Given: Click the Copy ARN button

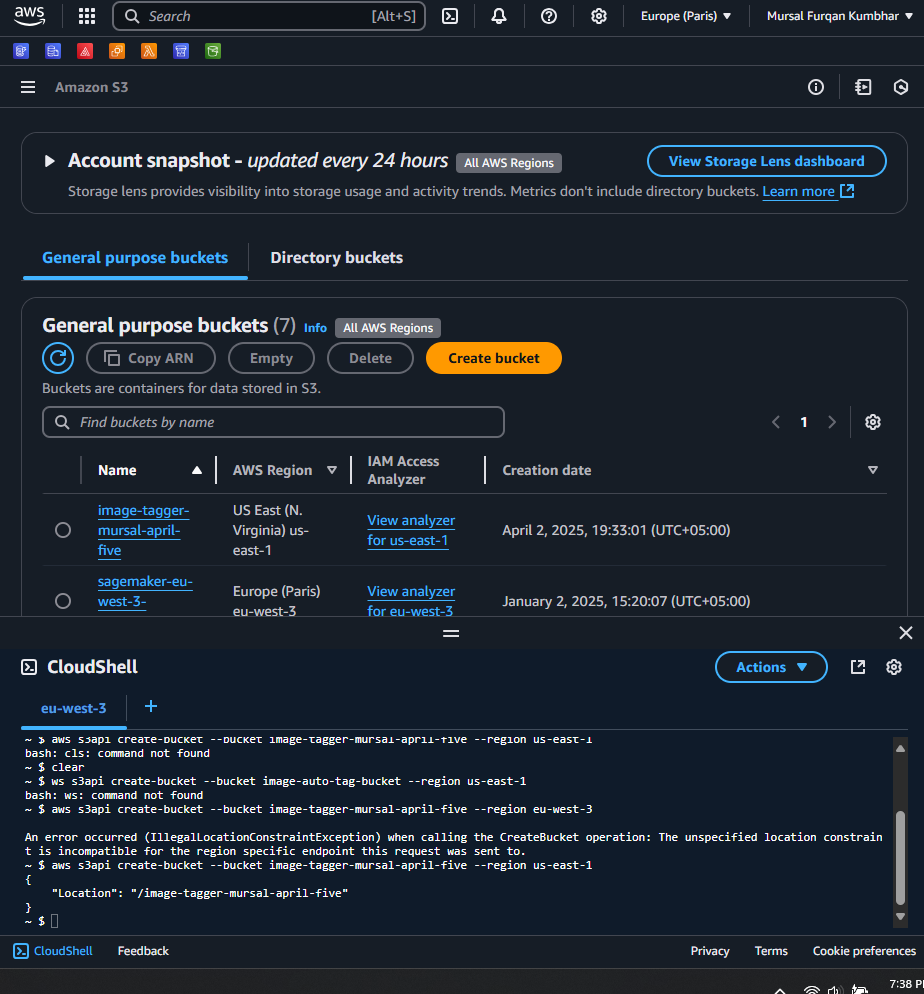Looking at the screenshot, I should click(x=151, y=358).
